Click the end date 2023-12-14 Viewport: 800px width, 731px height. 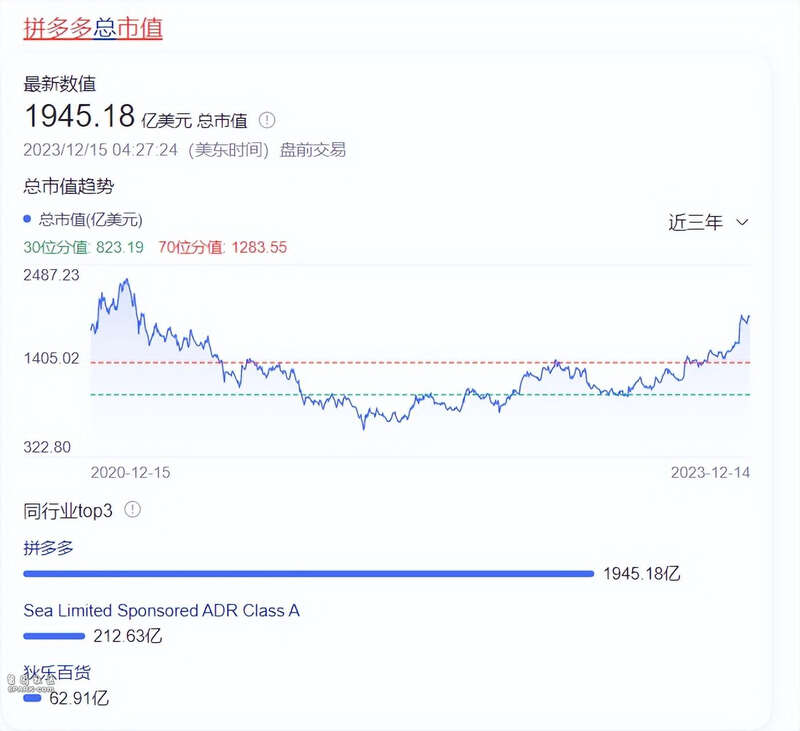point(710,472)
